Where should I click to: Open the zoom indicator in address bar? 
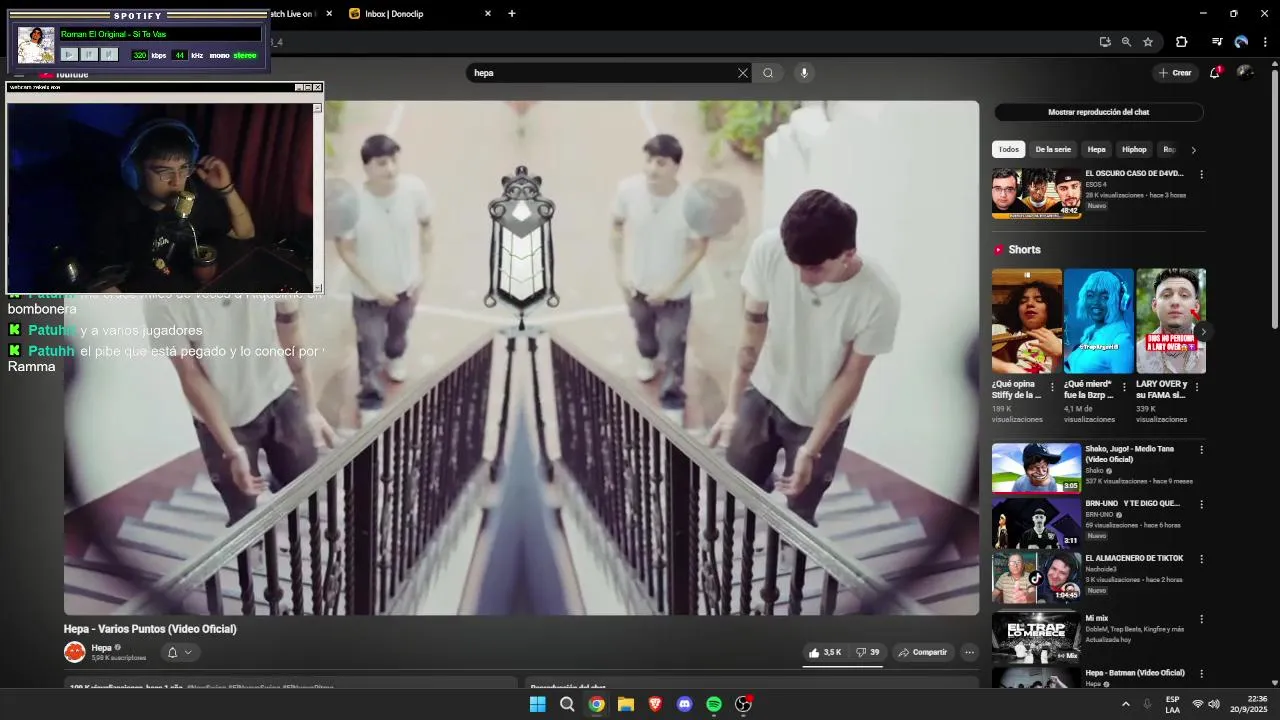coord(1126,42)
